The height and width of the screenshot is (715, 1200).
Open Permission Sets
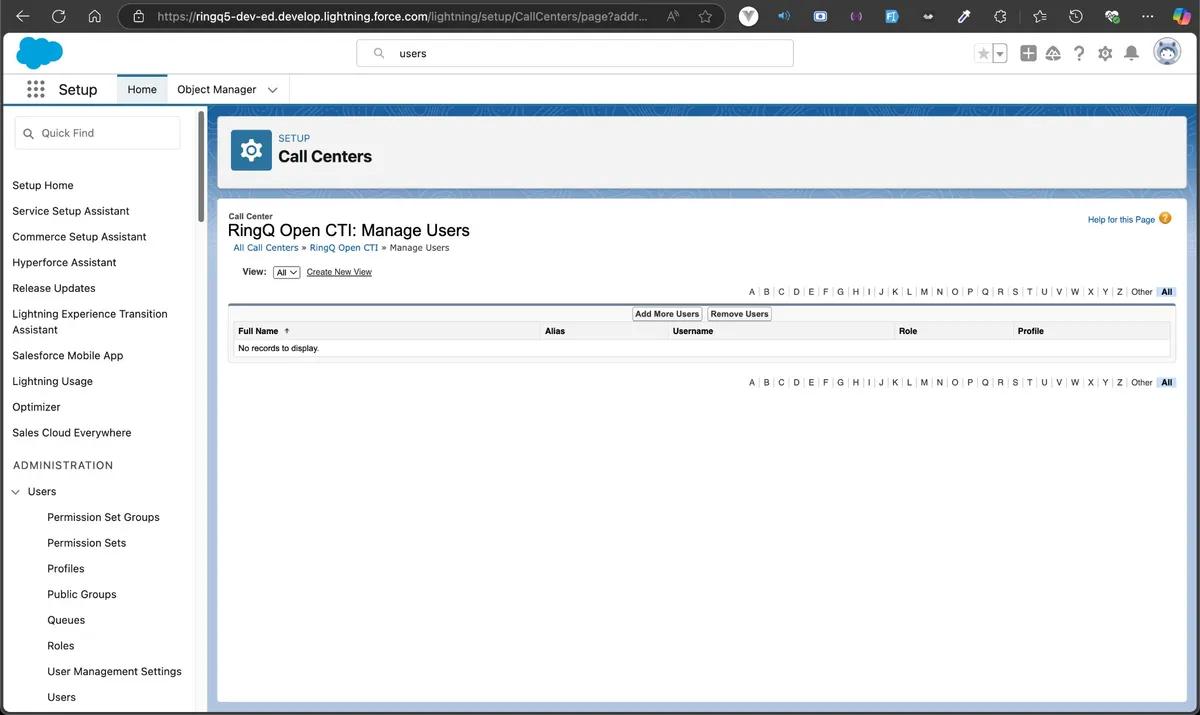click(x=87, y=543)
